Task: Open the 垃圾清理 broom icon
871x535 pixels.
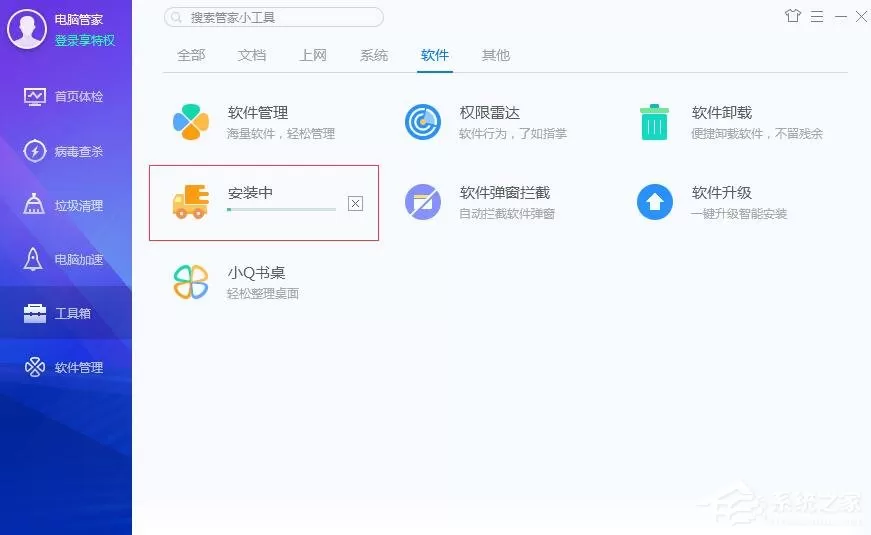Action: 34,204
